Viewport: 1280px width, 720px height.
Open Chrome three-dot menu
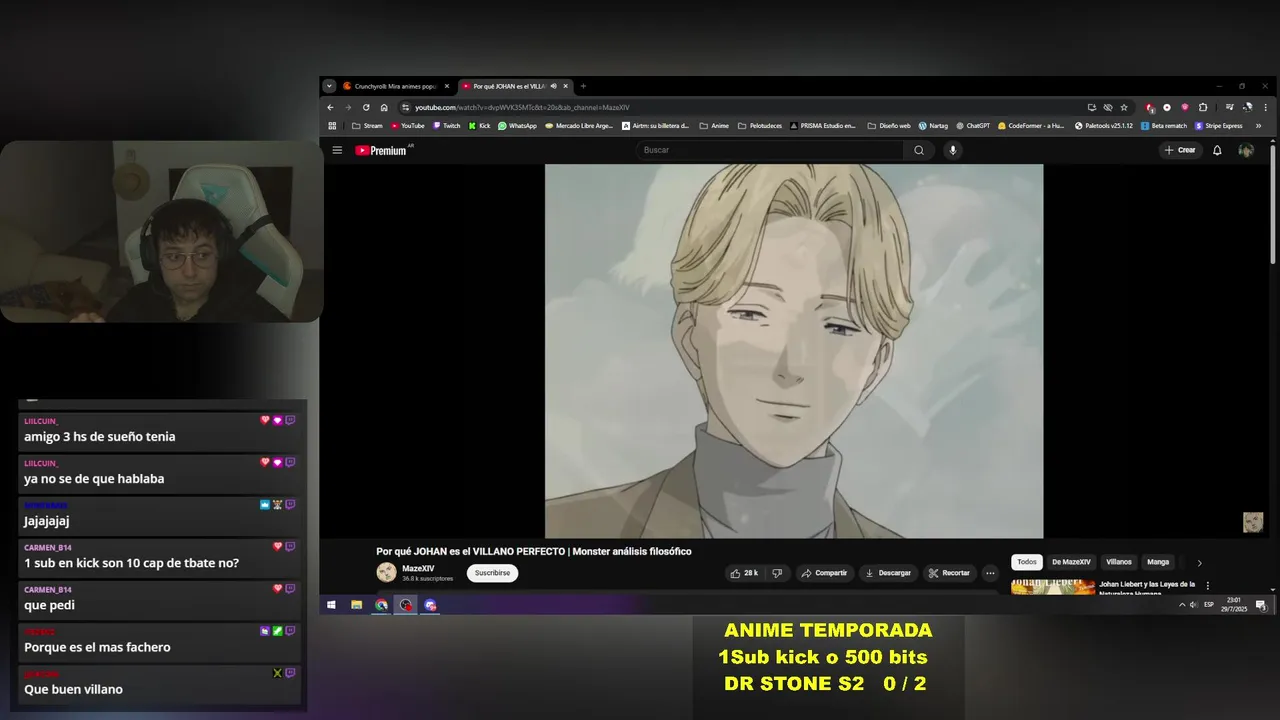[x=1266, y=107]
